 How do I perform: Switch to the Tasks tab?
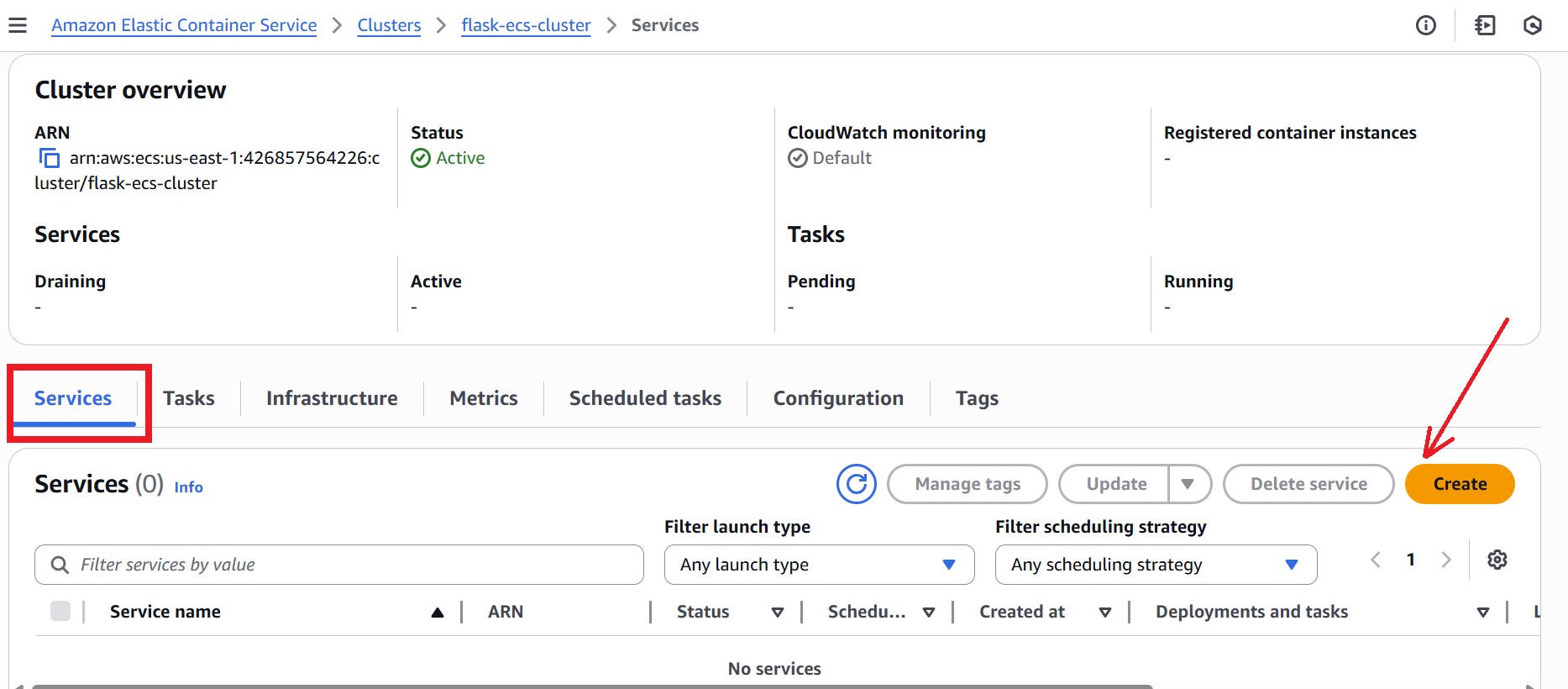(189, 398)
